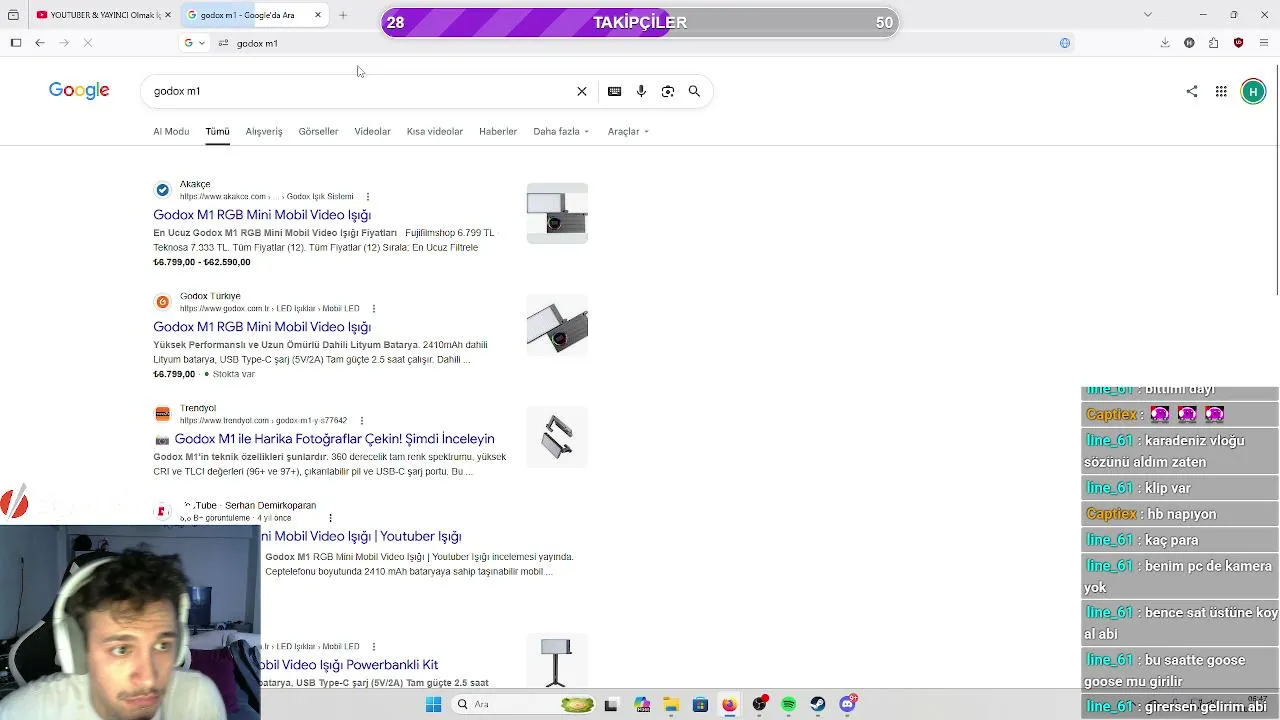Click the Trendyol result thumbnail
This screenshot has height=720, width=1280.
tap(557, 437)
